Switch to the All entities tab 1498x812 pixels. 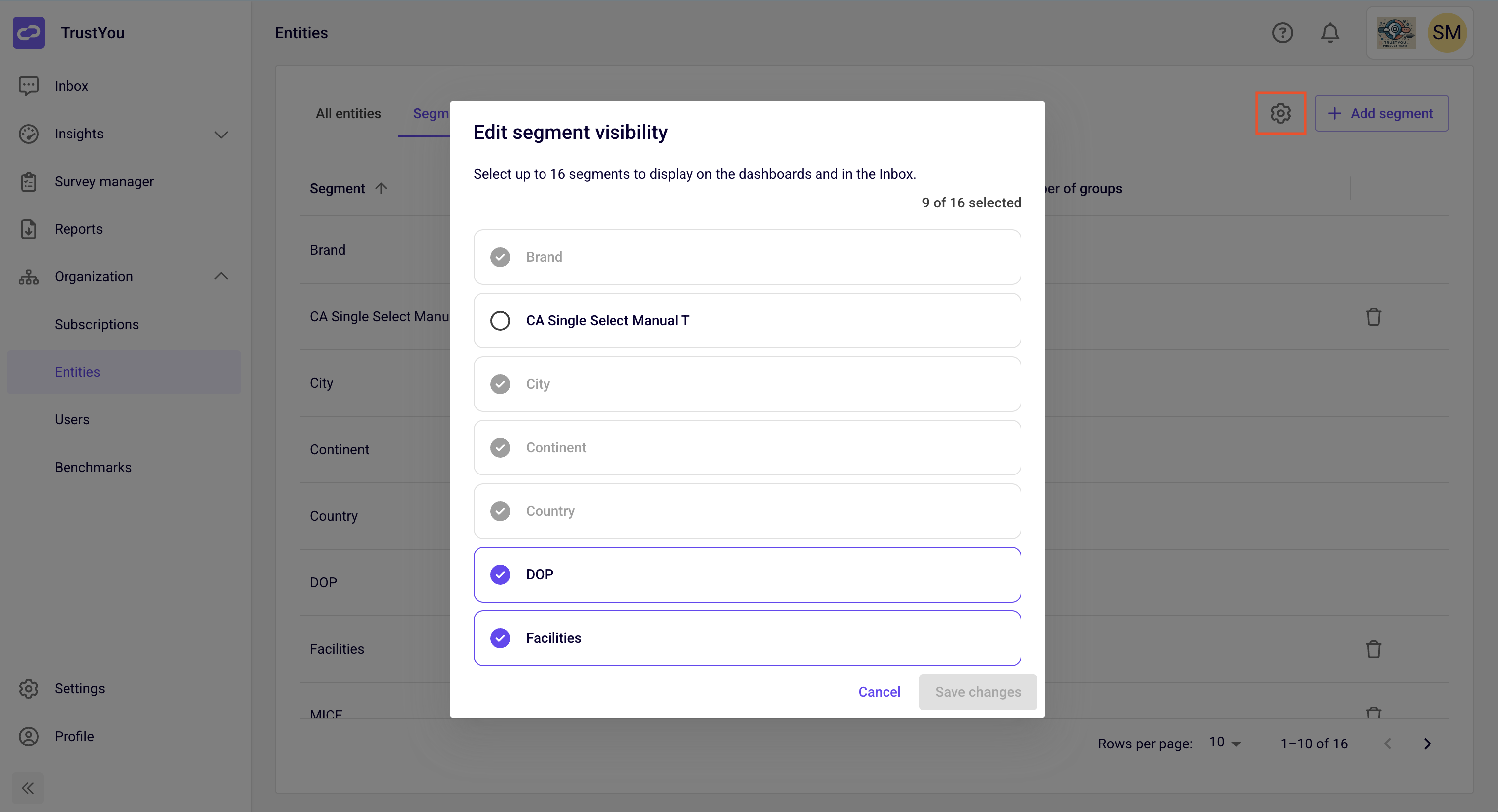click(x=348, y=114)
